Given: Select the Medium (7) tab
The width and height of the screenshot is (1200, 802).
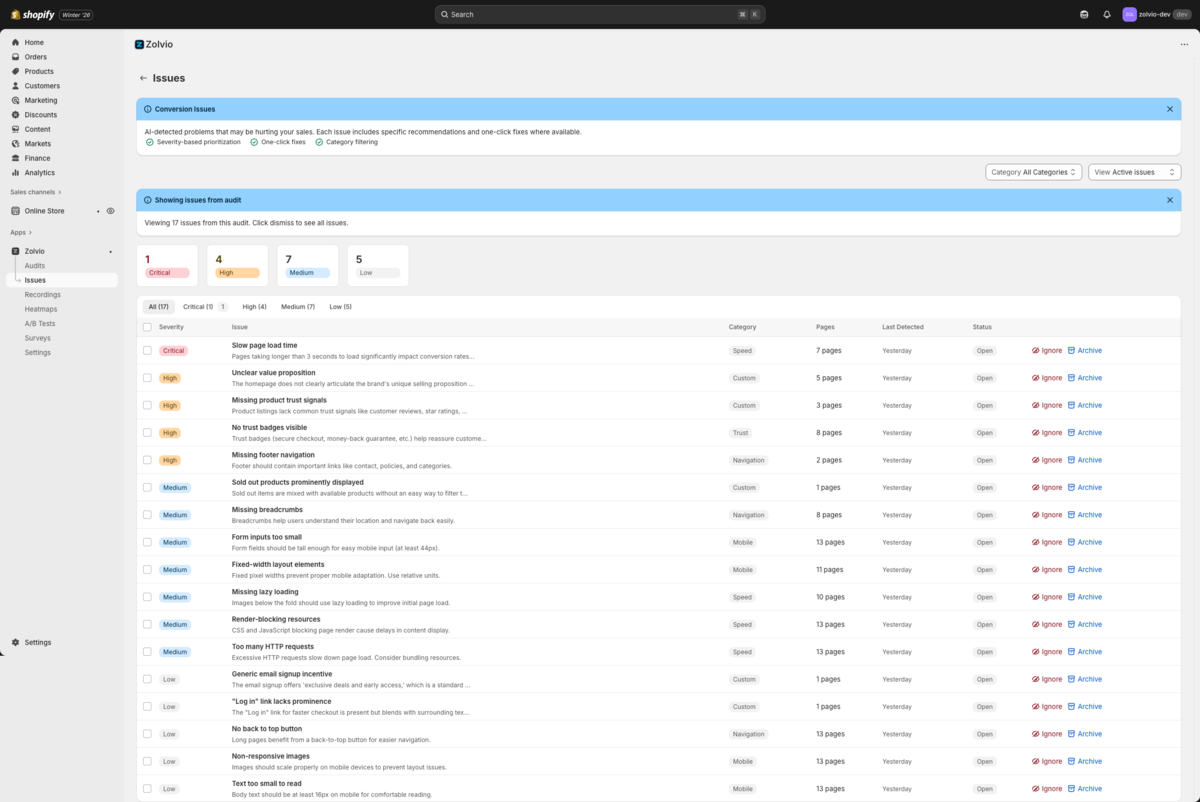Looking at the screenshot, I should point(297,307).
